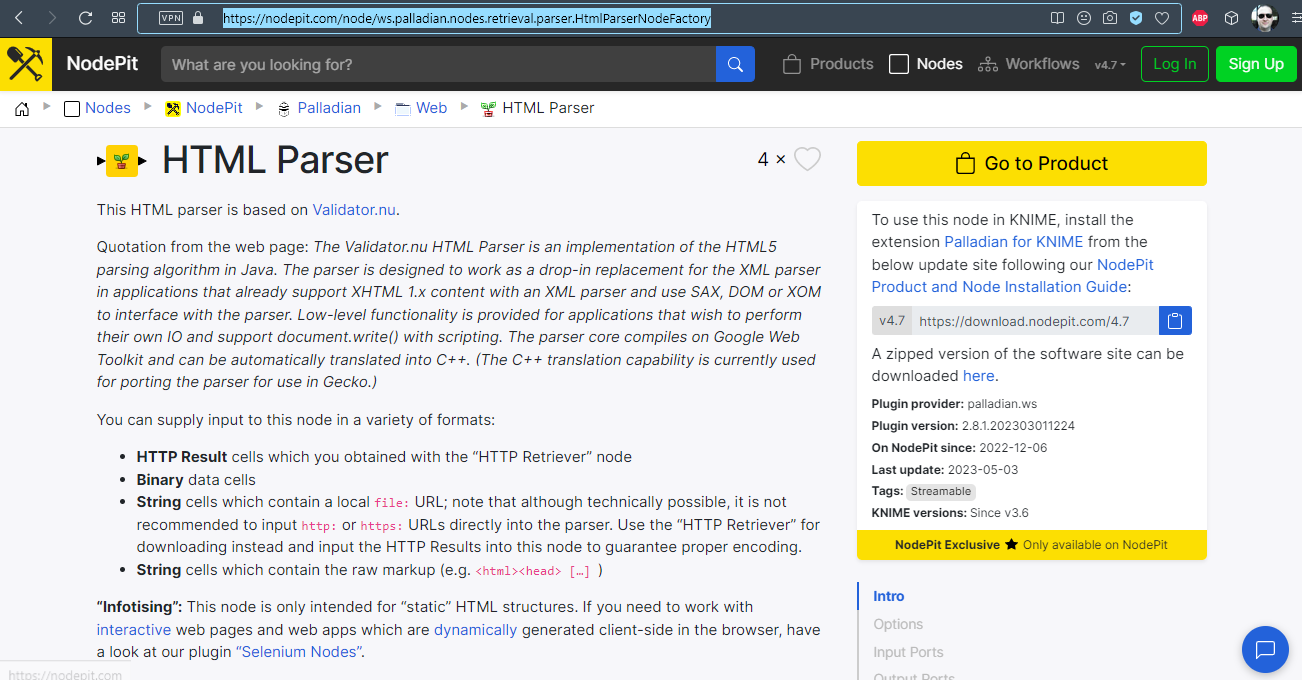Viewport: 1302px width, 680px height.
Task: Open the ABP Adblock Plus extension
Action: [x=1200, y=18]
